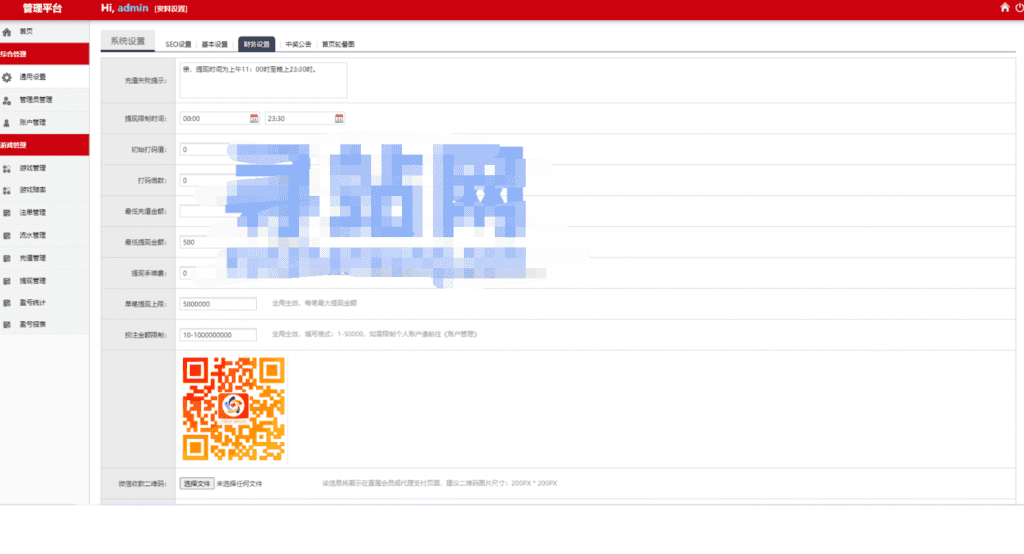This screenshot has height=554, width=1024.
Task: Open 通用设置 gear icon in sidebar
Action: pos(7,77)
